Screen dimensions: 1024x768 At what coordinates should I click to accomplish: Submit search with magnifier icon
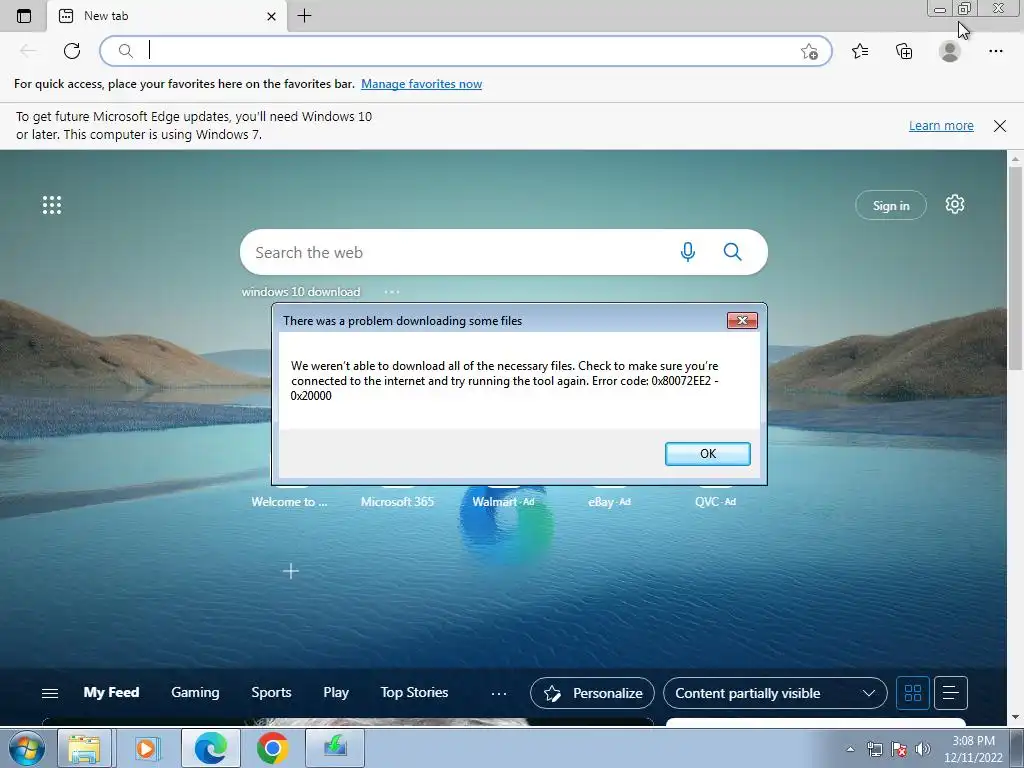[x=733, y=252]
